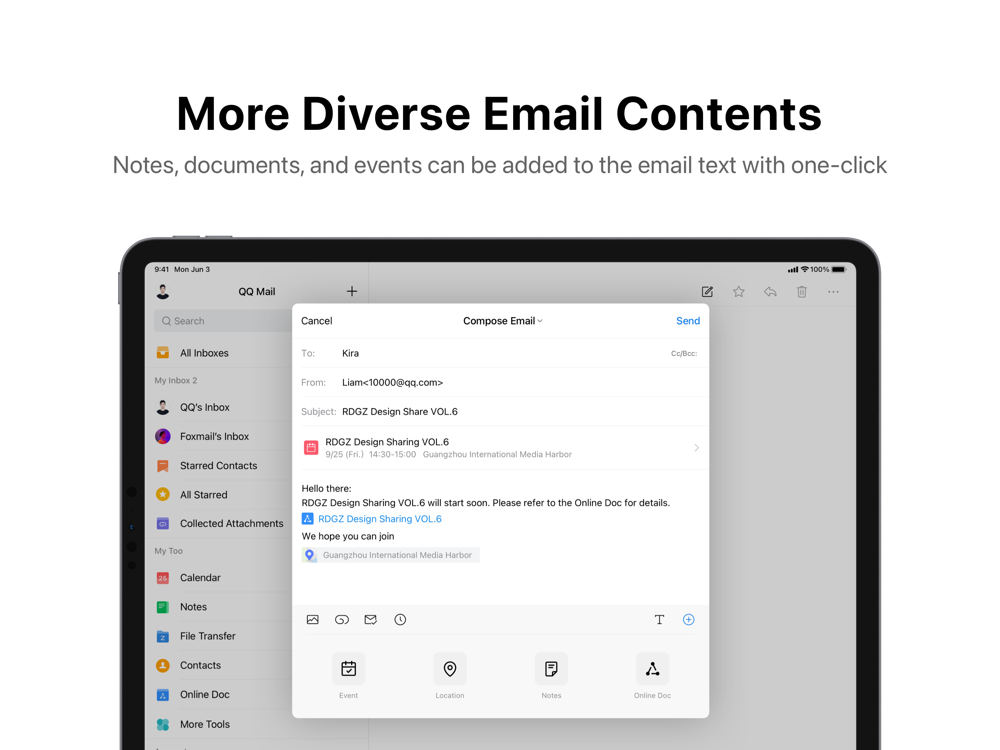The image size is (1000, 750).
Task: Insert an Online Doc into the email
Action: click(652, 675)
